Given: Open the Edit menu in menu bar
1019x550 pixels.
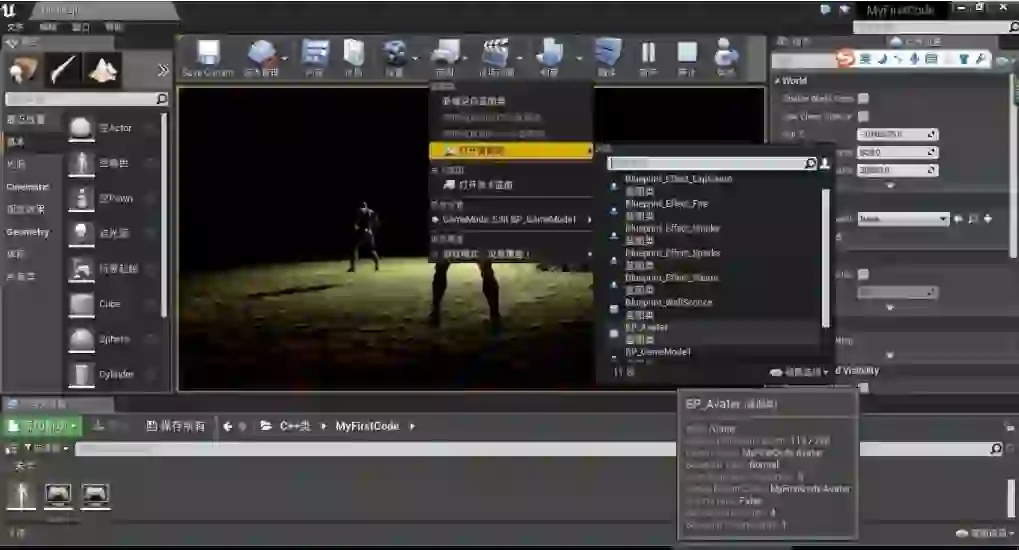Looking at the screenshot, I should click(48, 27).
